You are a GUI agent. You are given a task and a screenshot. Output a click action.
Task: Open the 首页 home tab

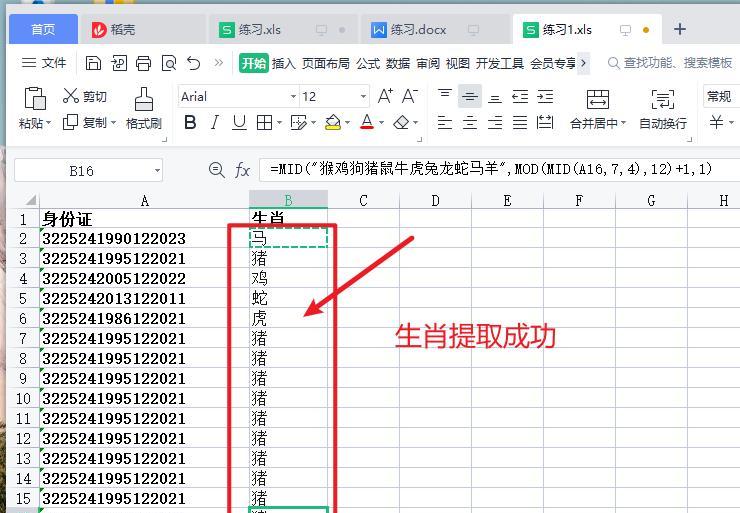43,30
